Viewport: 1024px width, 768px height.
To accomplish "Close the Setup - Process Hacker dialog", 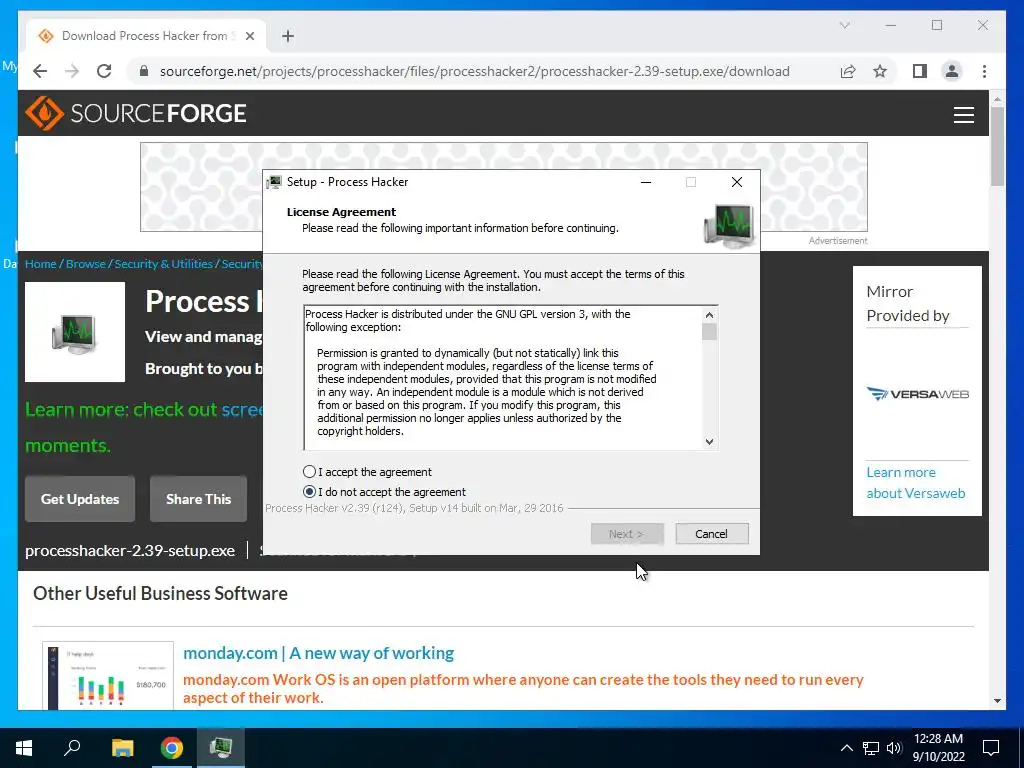I will (737, 182).
